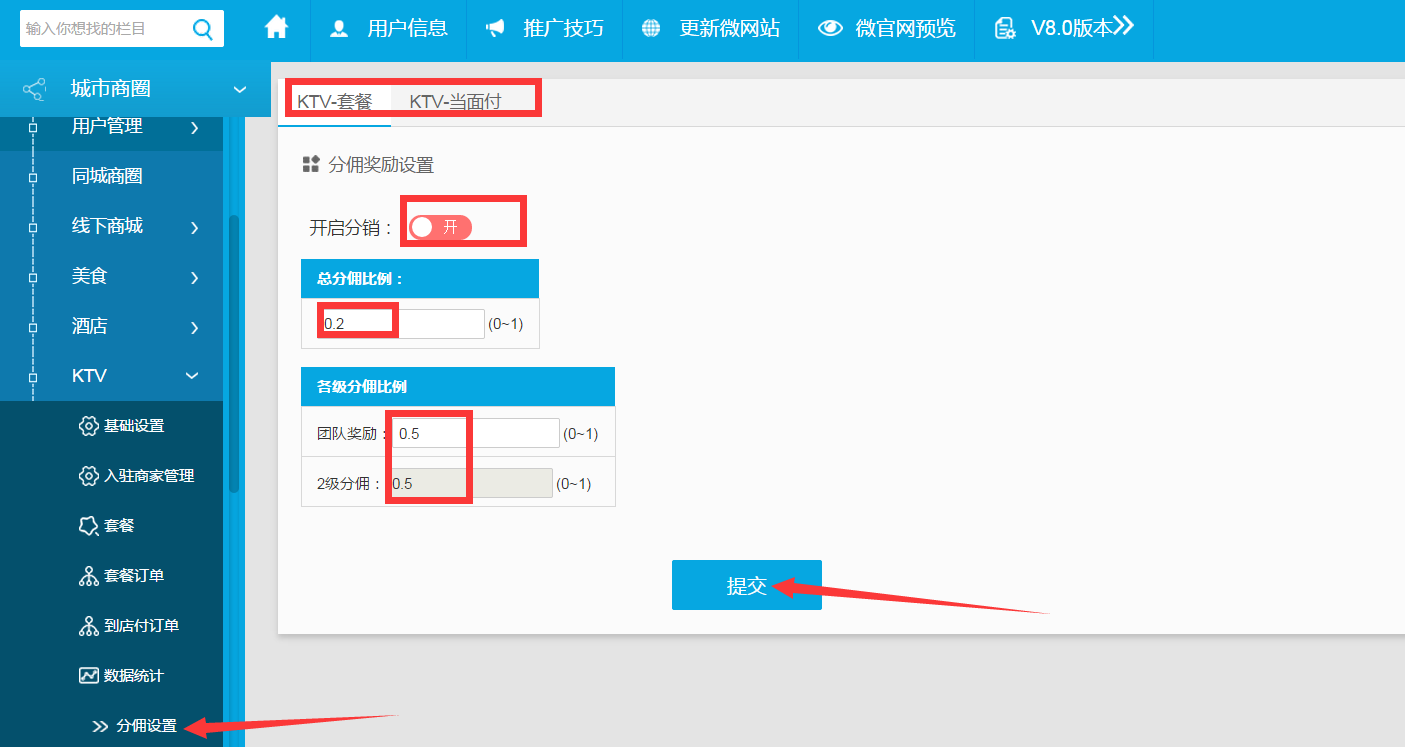
Task: Click the V8.0版本 document icon
Action: click(1004, 28)
